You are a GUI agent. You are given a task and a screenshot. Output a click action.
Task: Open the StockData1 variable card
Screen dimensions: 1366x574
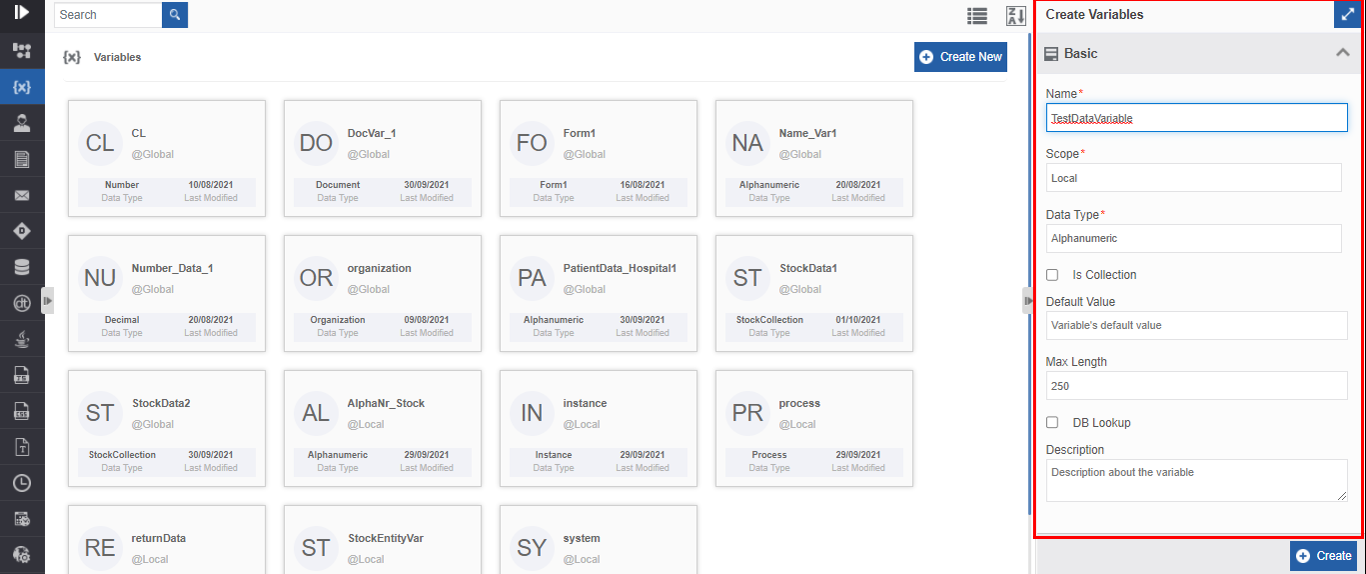point(814,293)
